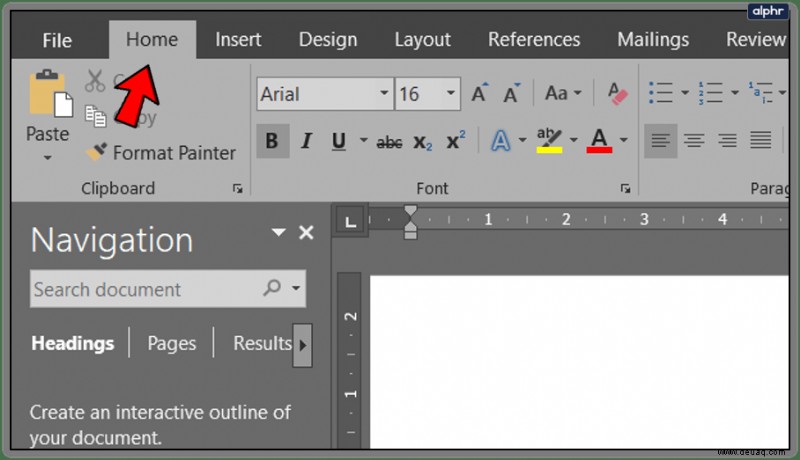Apply yellow text highlight color
Screen dimensions: 800x460
coord(549,140)
